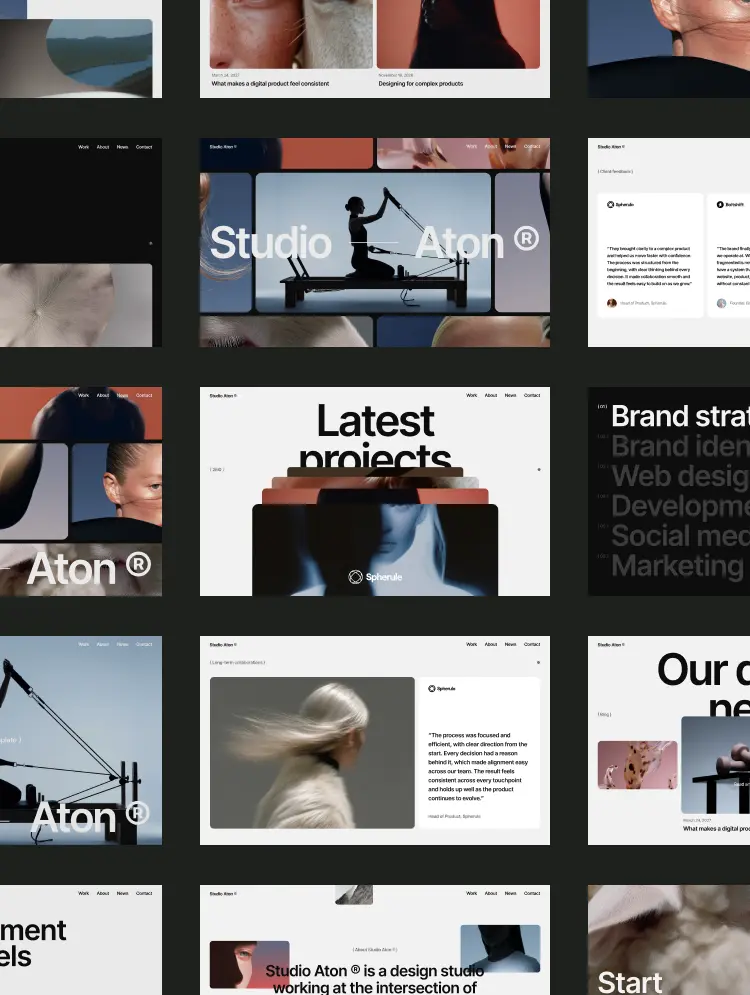Open News in the Latest projects mockup nav
This screenshot has width=750, height=995.
pos(510,395)
